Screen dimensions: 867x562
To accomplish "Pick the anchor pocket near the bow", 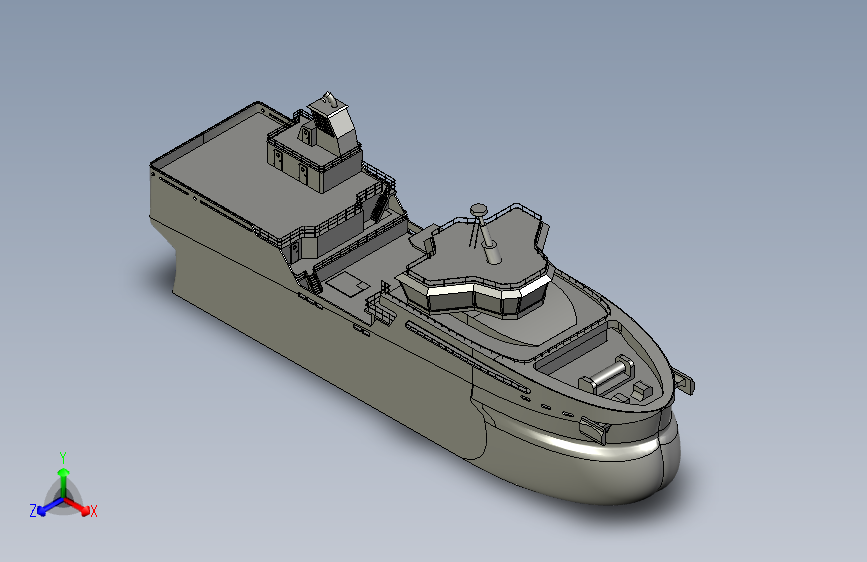I will pyautogui.click(x=594, y=428).
